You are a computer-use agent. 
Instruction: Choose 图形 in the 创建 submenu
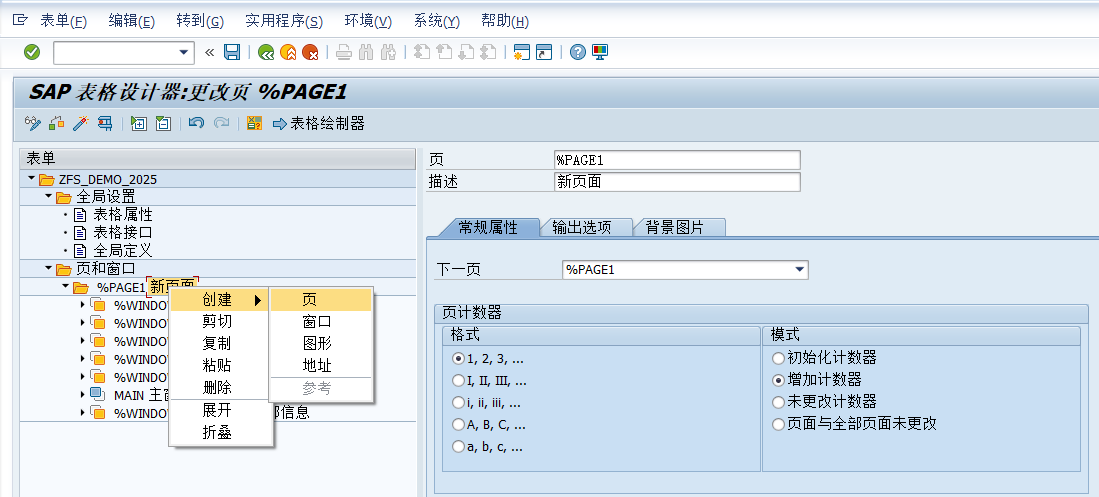click(x=321, y=343)
